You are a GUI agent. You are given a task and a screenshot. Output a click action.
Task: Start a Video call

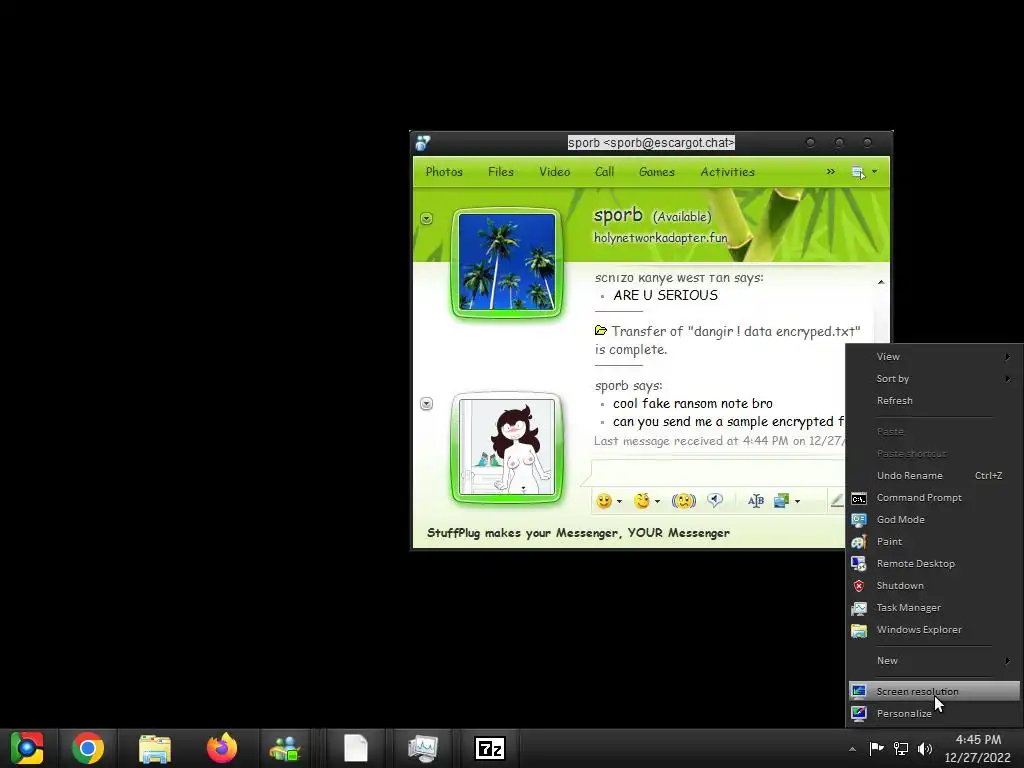(554, 172)
